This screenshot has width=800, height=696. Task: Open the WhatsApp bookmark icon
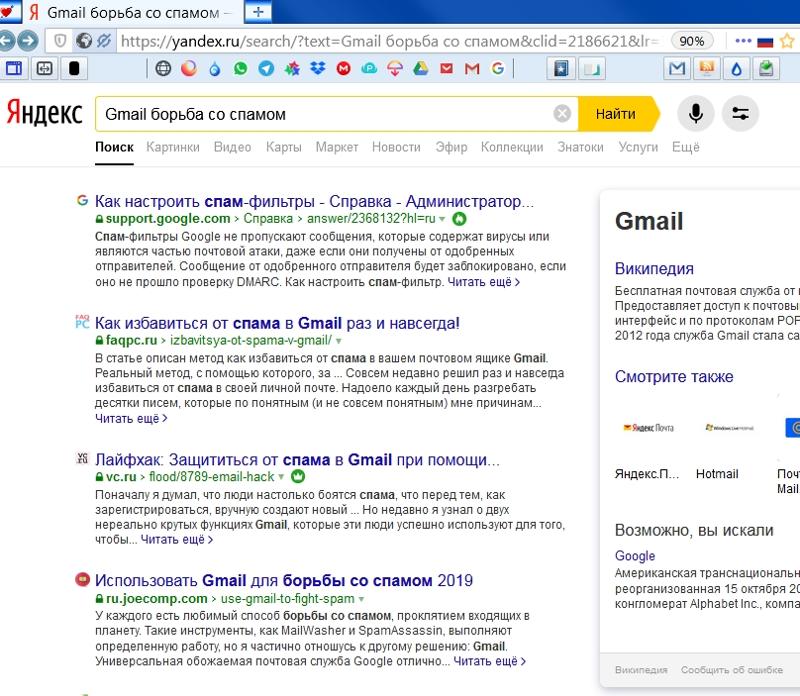point(240,68)
